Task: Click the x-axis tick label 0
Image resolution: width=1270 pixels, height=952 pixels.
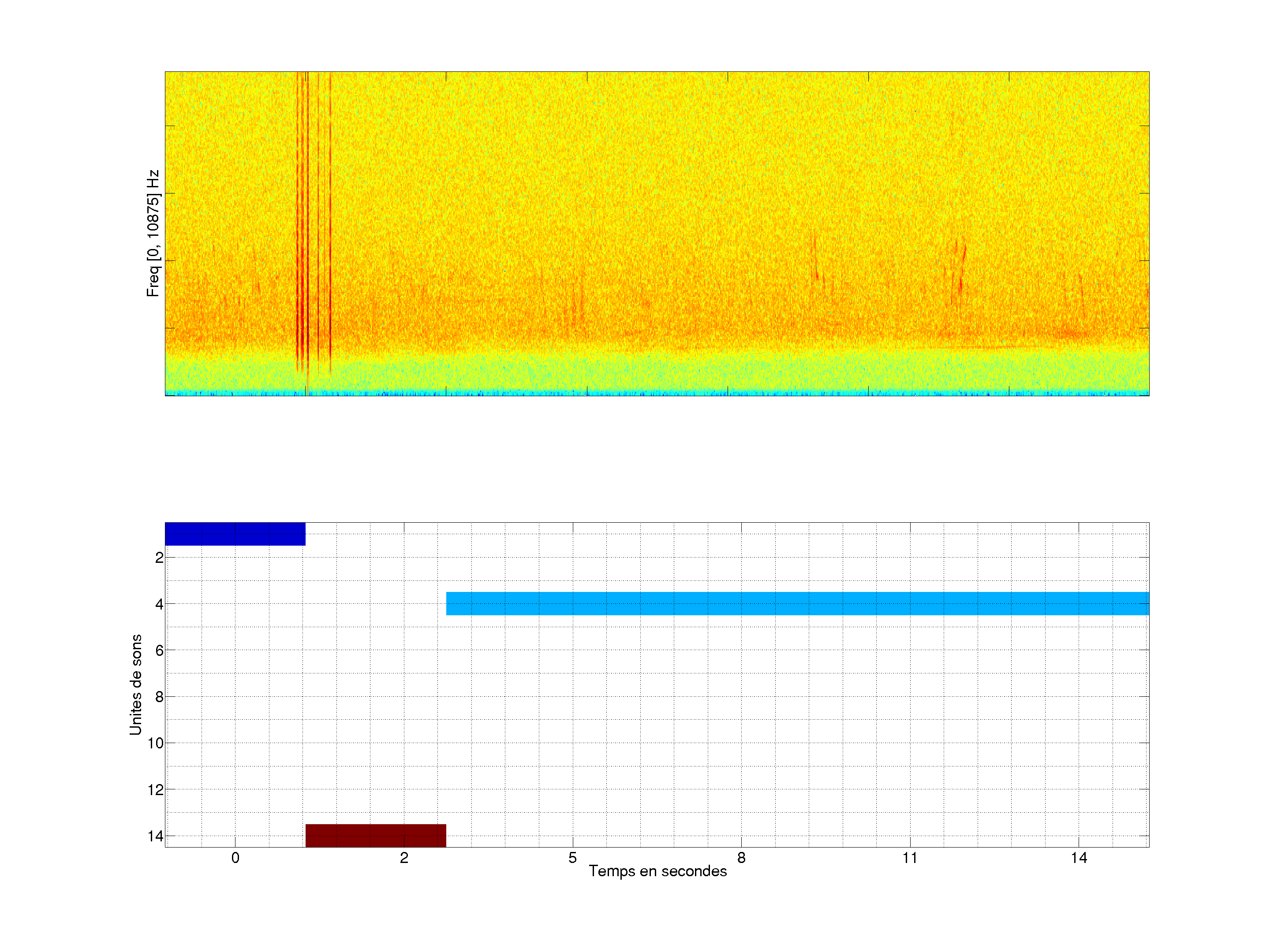Action: pyautogui.click(x=235, y=858)
